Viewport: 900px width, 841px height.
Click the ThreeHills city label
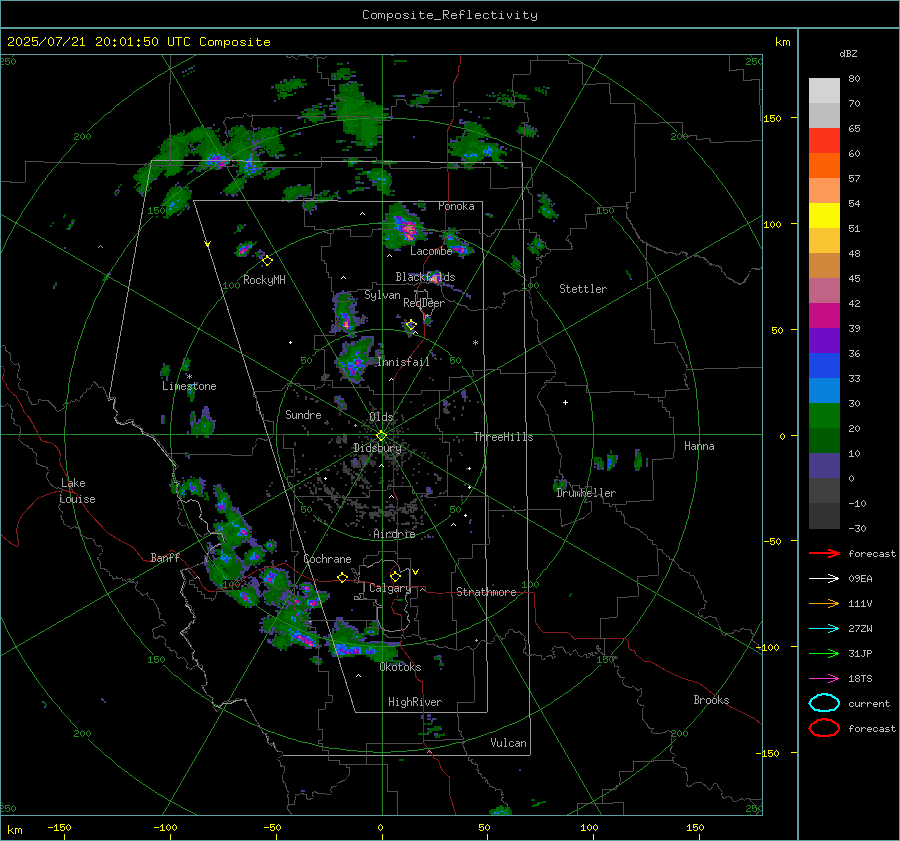(503, 437)
